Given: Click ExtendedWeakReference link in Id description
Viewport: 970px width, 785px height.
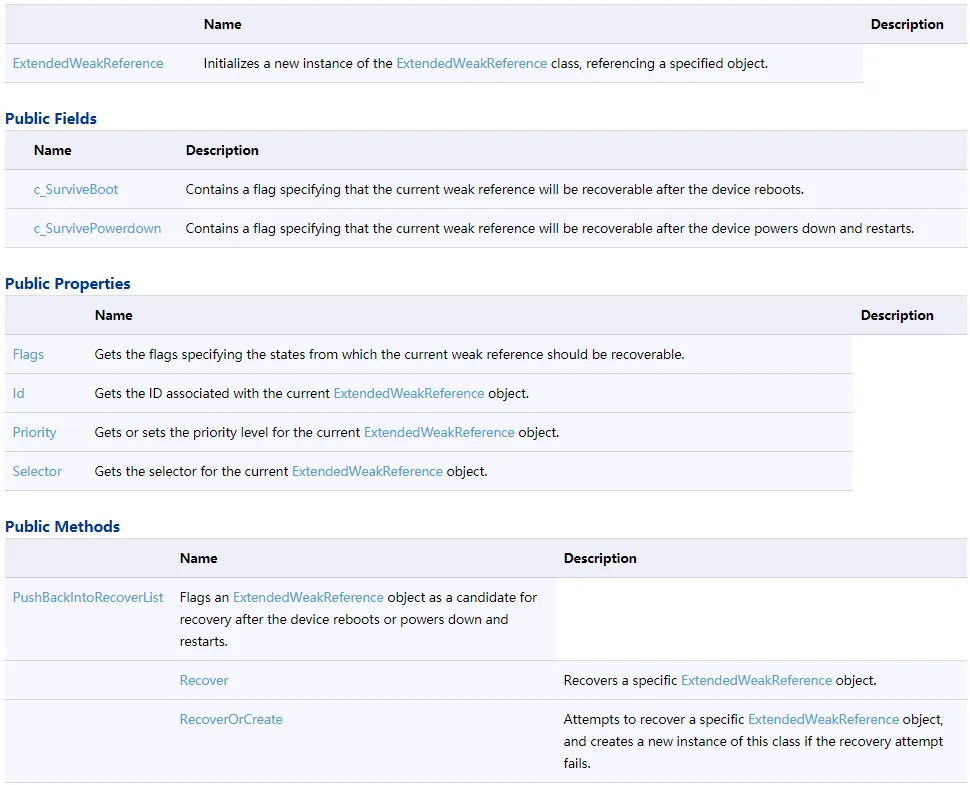Looking at the screenshot, I should tap(409, 393).
